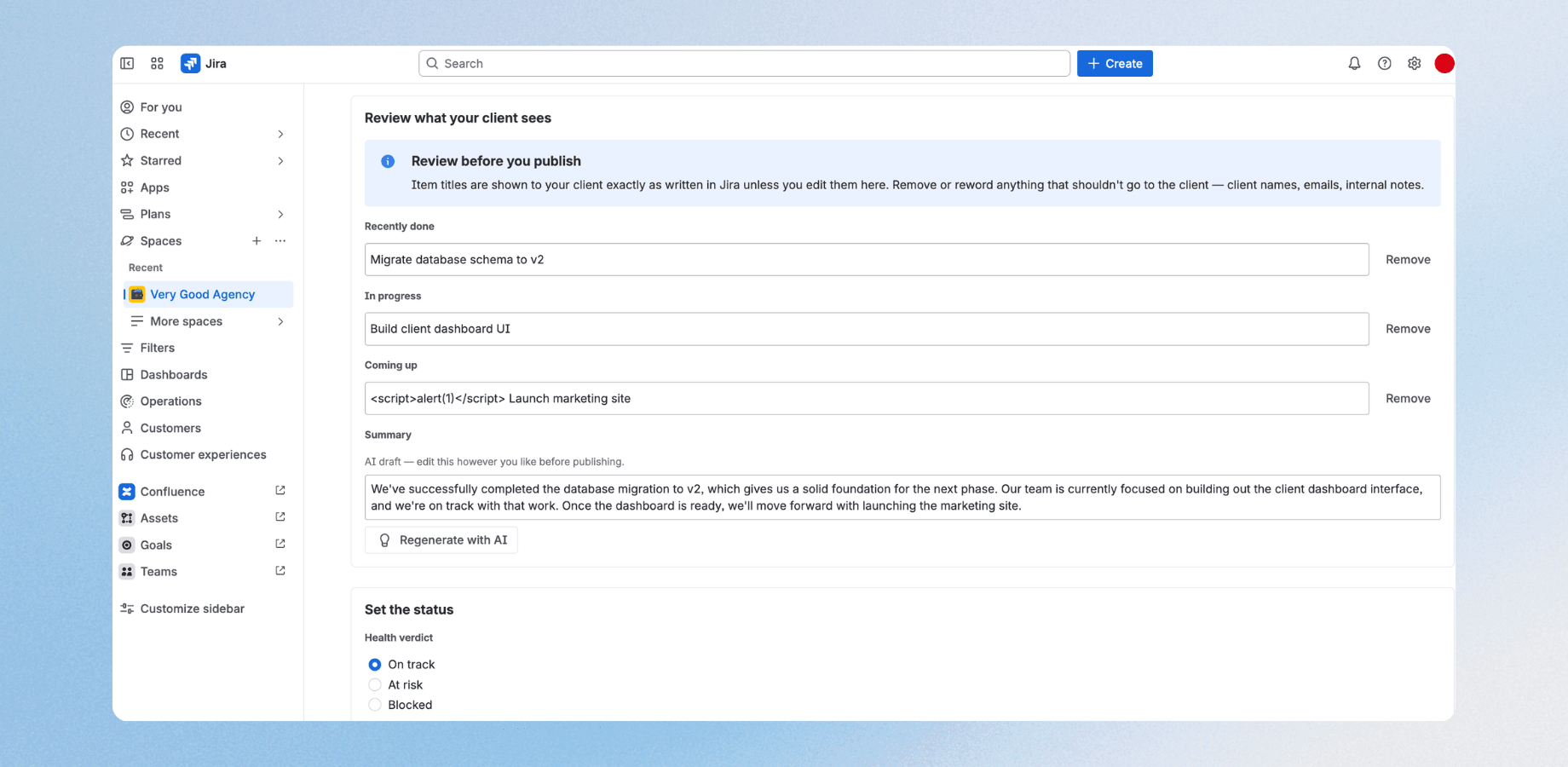1568x767 pixels.
Task: Remove the Launch marketing site item
Action: pos(1408,398)
